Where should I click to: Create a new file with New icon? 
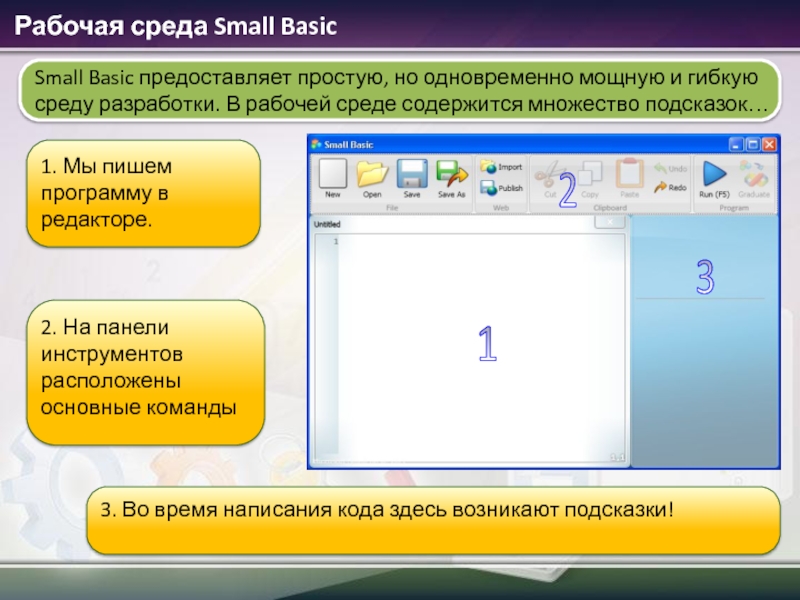pyautogui.click(x=333, y=178)
